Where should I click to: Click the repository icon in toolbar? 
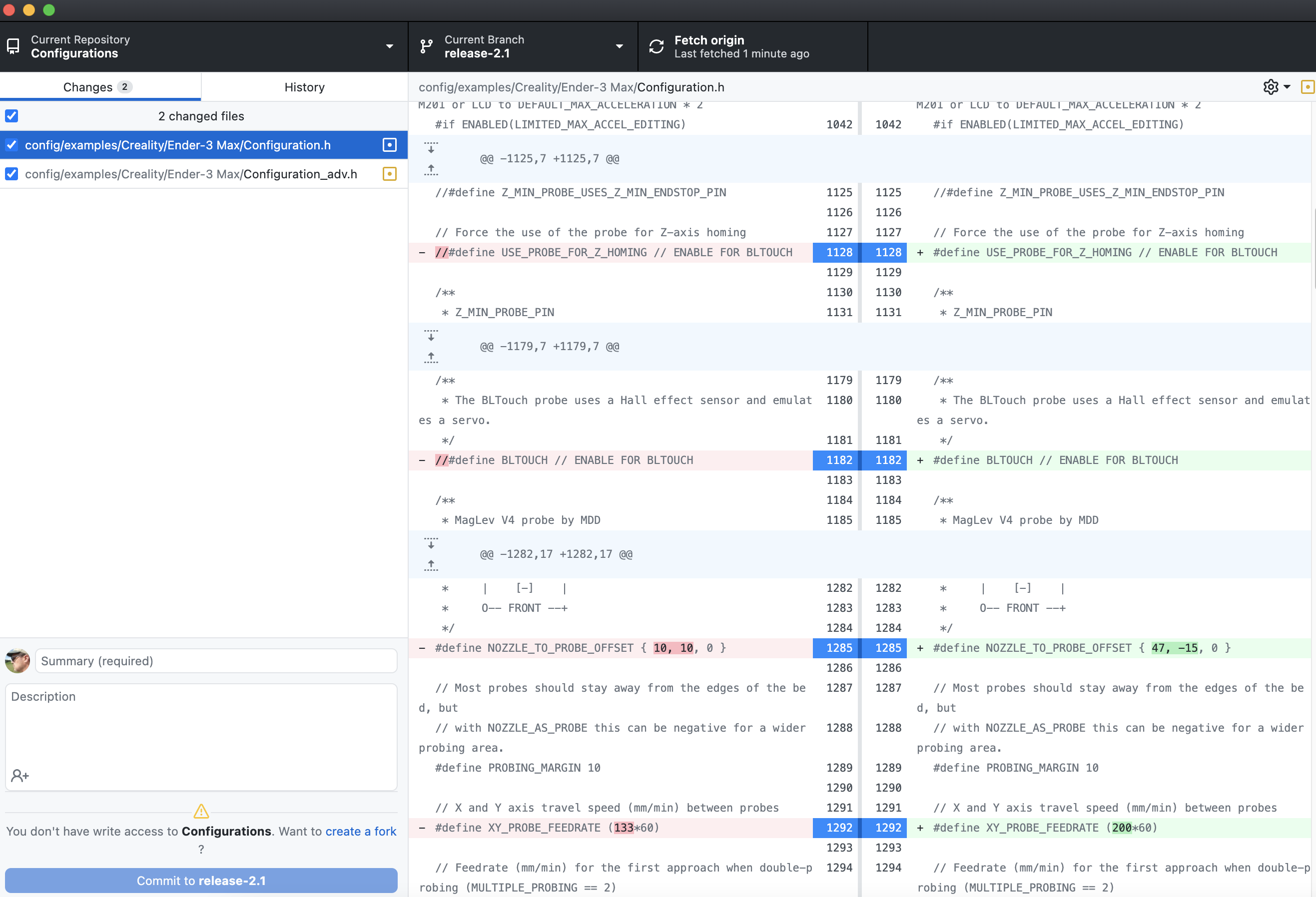click(x=13, y=46)
